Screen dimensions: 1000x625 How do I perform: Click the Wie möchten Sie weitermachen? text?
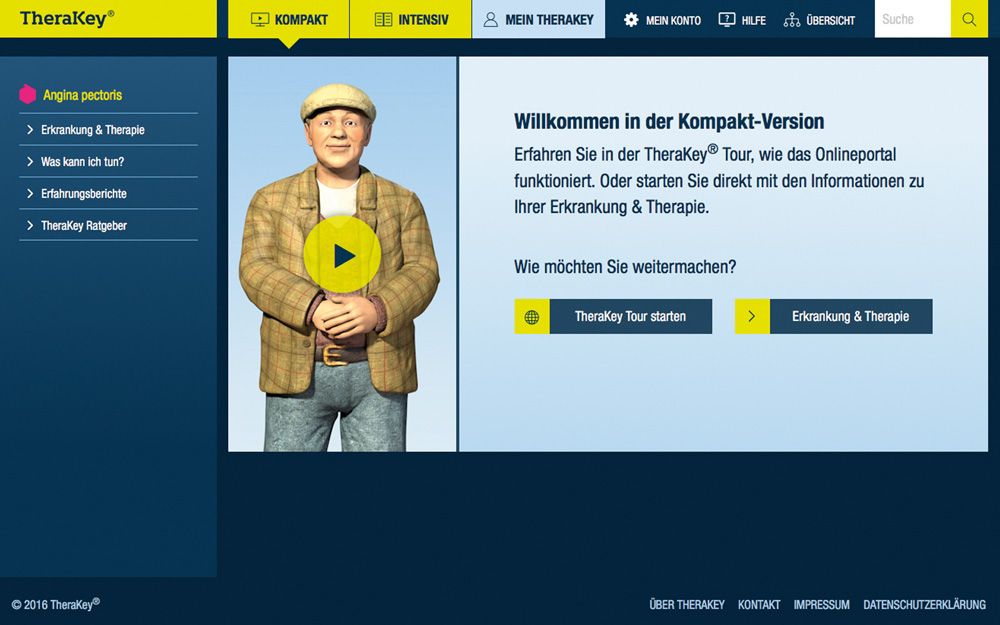coord(625,267)
